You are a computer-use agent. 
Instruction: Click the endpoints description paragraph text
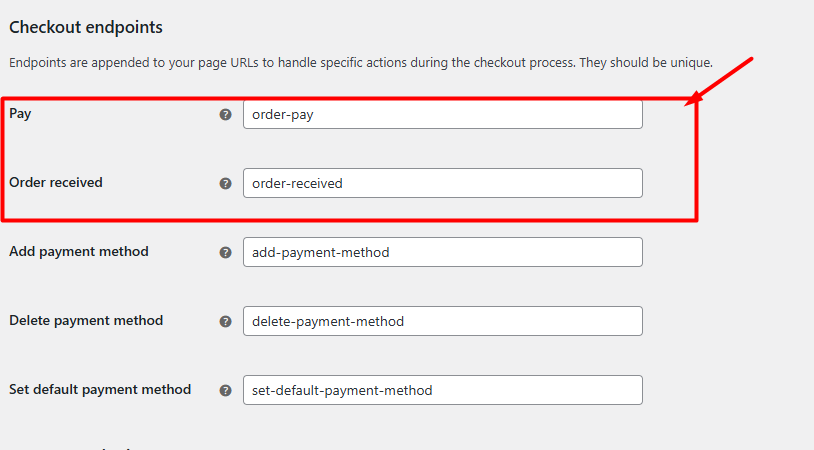pos(360,62)
